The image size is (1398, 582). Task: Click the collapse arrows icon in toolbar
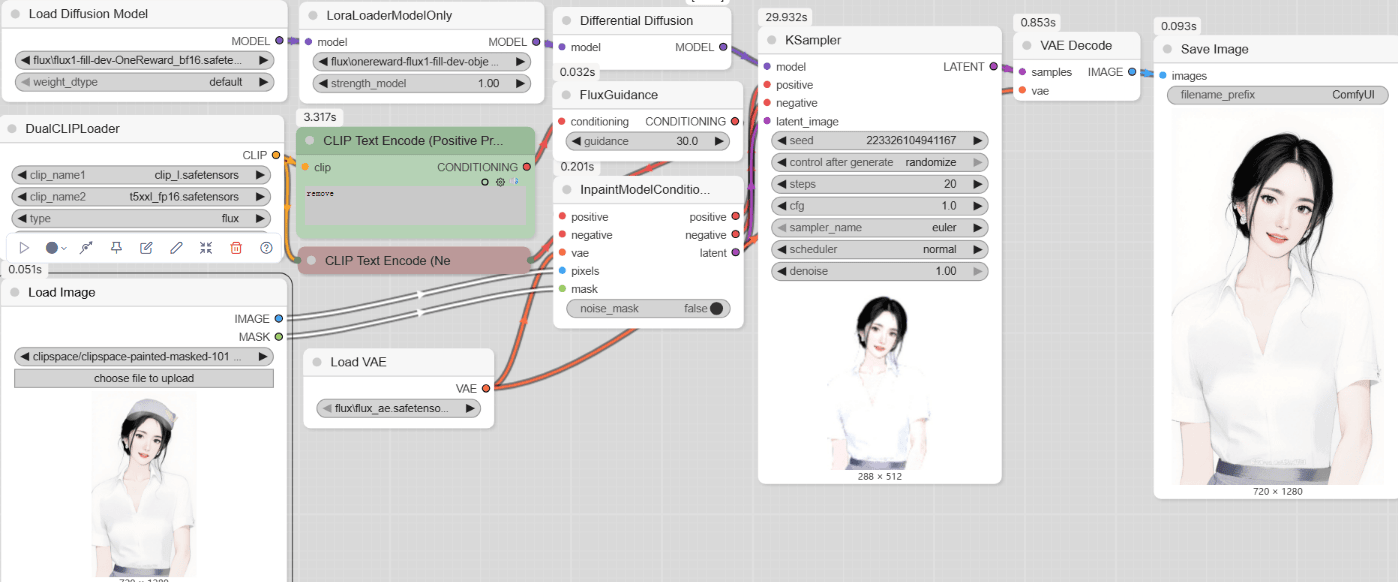206,248
